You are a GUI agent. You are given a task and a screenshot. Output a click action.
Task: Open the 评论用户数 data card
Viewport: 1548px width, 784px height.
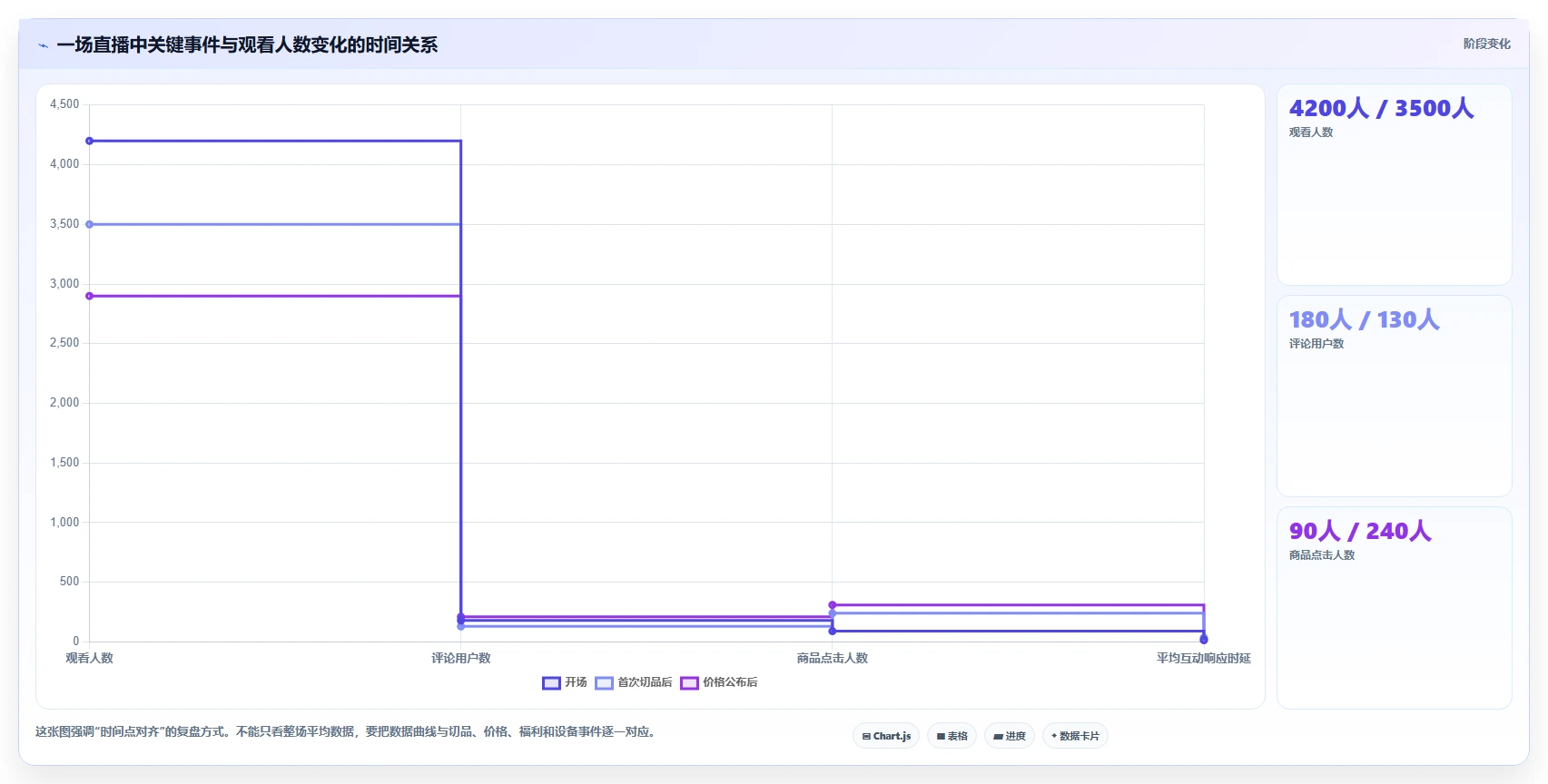click(x=1394, y=397)
